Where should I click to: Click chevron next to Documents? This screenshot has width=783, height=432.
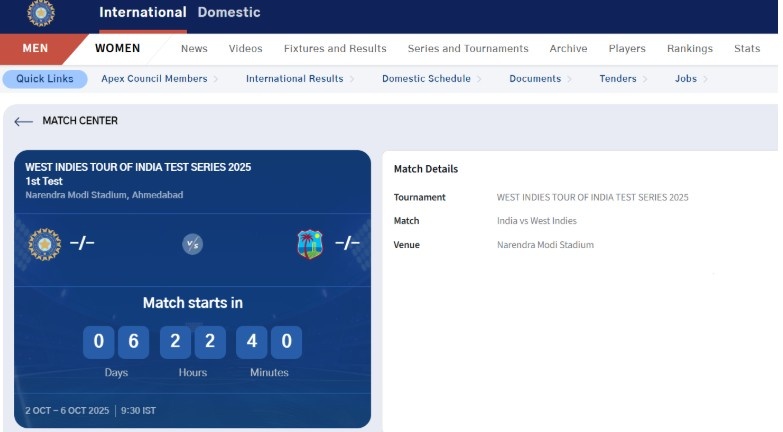pos(570,79)
